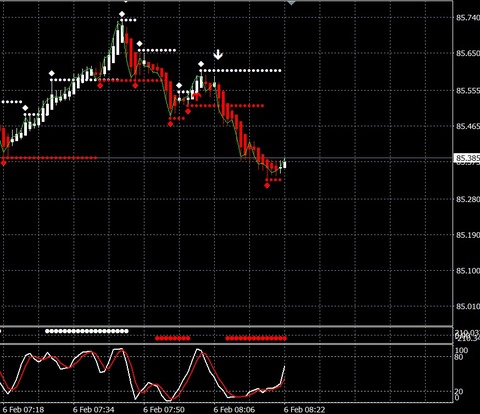Click the long red dotted support line near 85.385

(x=49, y=158)
